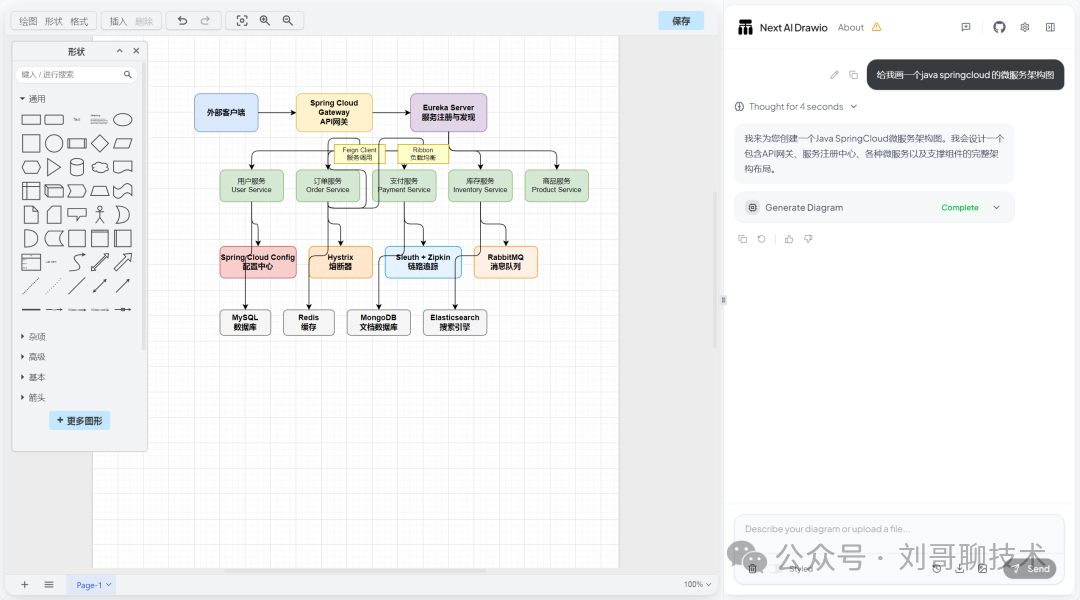
Task: Click the zoom out magnifier icon
Action: (288, 21)
